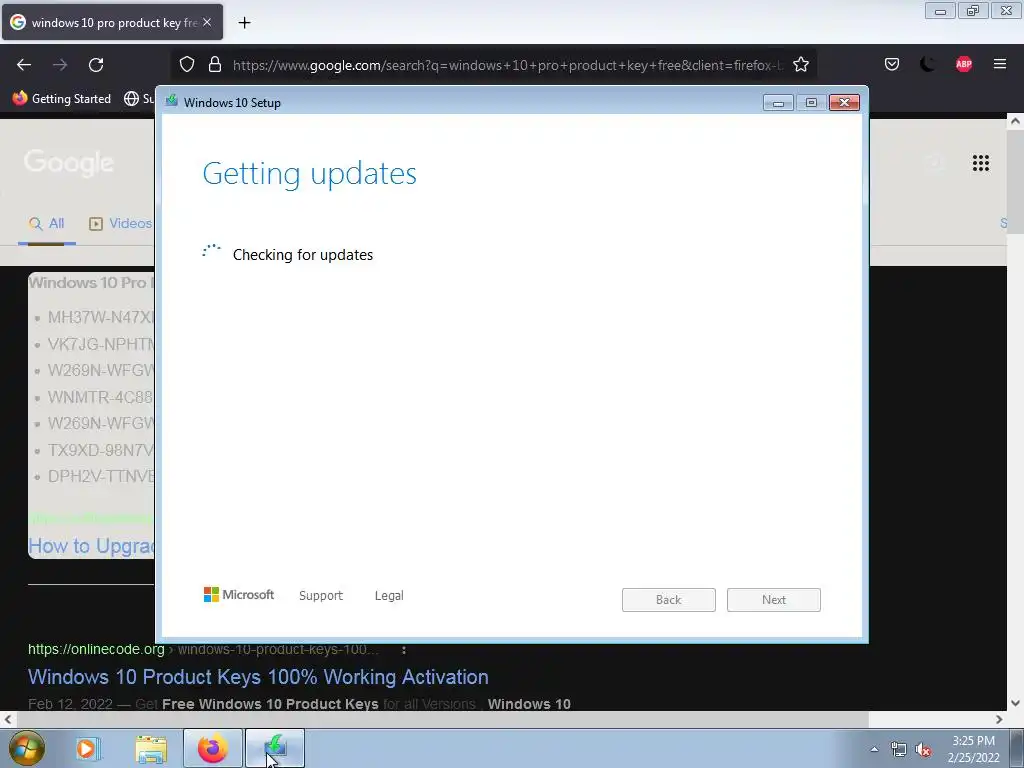Switch to Firefox taskbar button

click(x=212, y=748)
